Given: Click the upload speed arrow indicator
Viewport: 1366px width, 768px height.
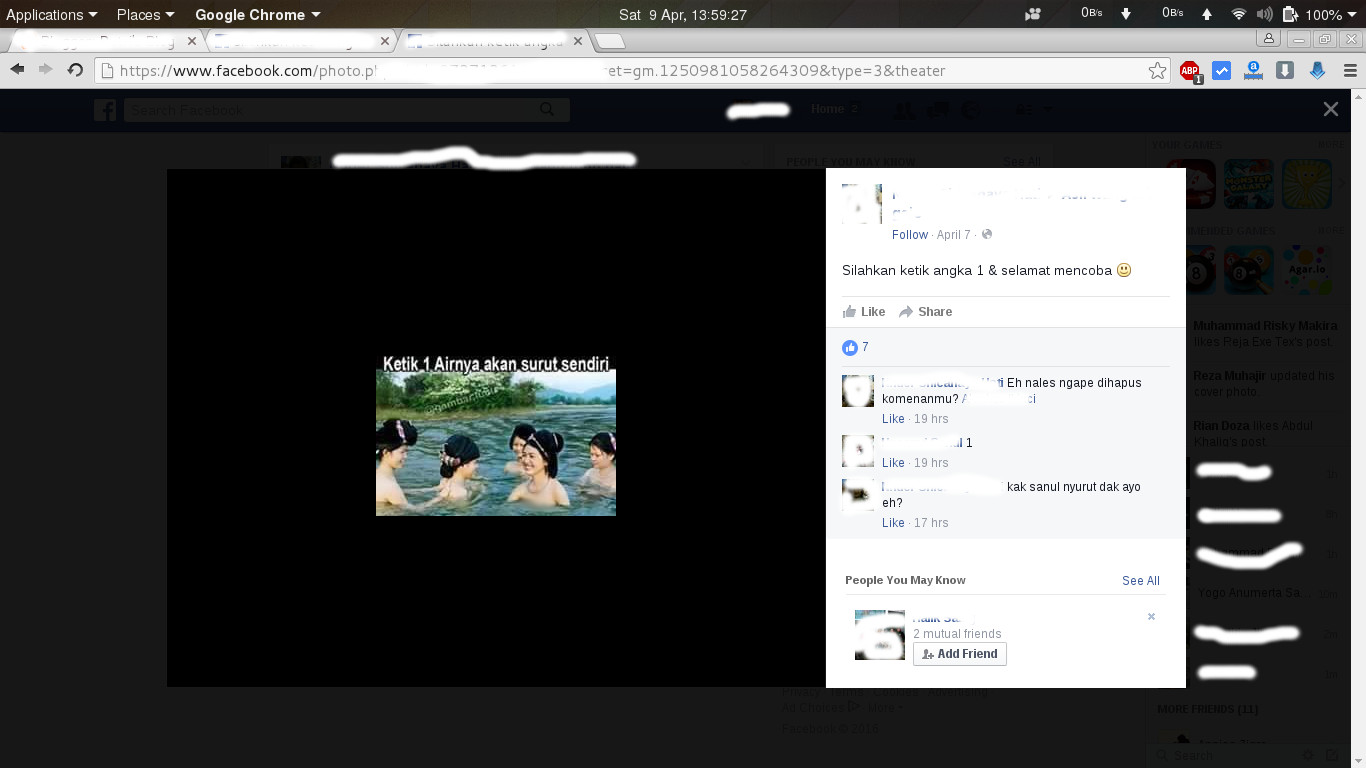Looking at the screenshot, I should click(1207, 14).
